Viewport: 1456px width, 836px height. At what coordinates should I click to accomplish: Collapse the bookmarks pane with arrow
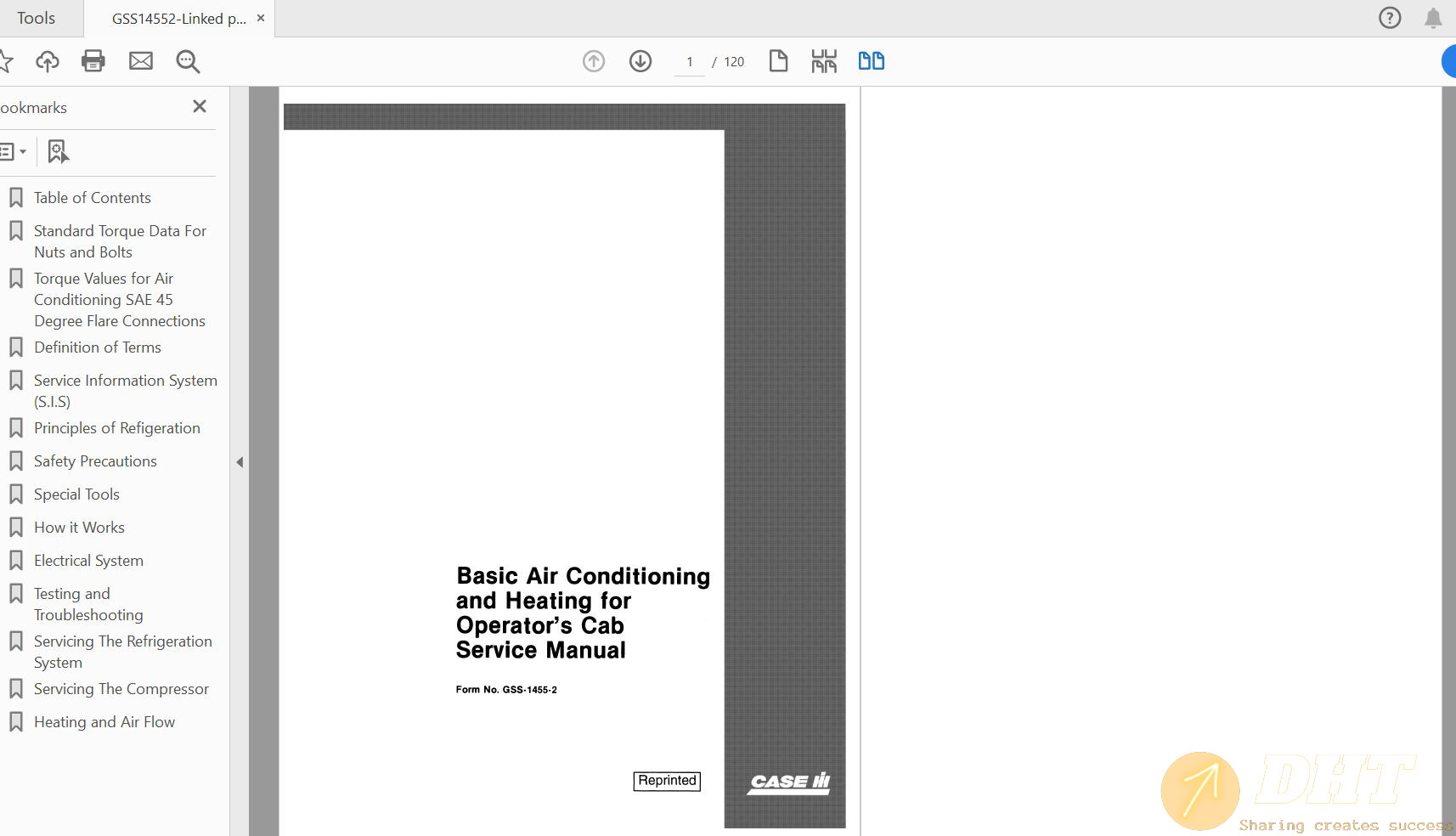pos(240,462)
